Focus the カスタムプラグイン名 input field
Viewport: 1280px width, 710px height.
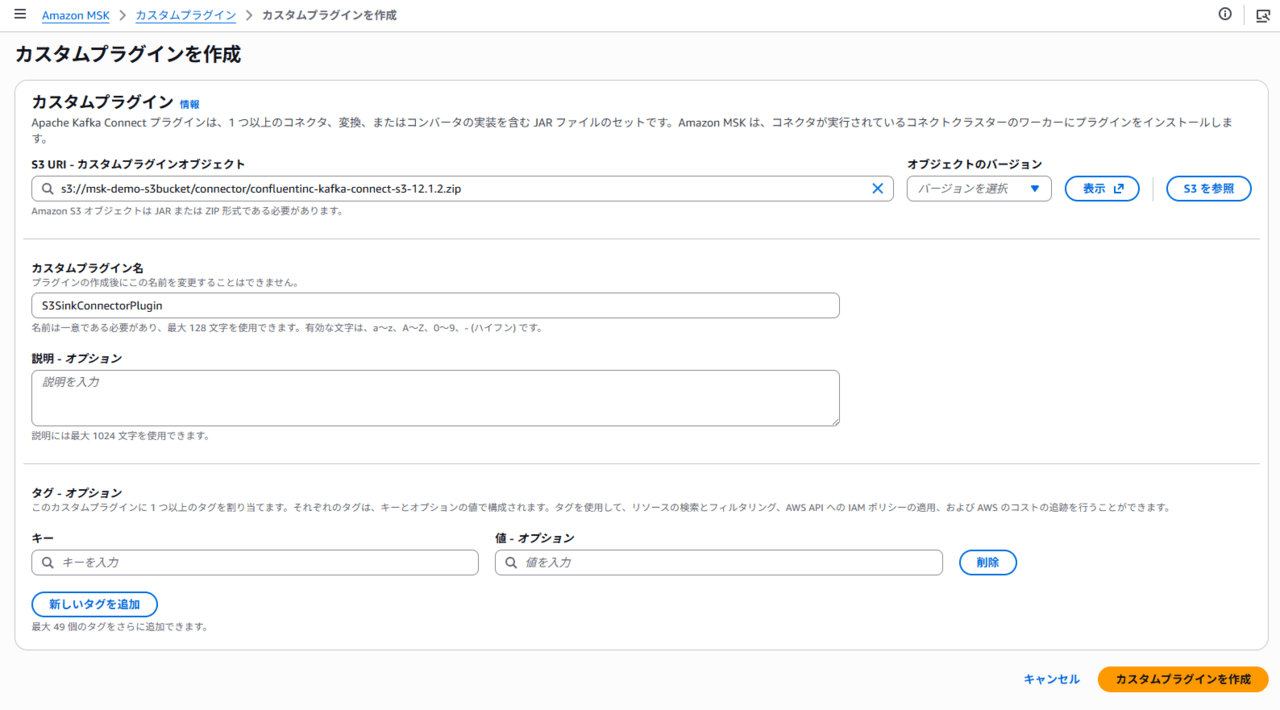coord(435,306)
